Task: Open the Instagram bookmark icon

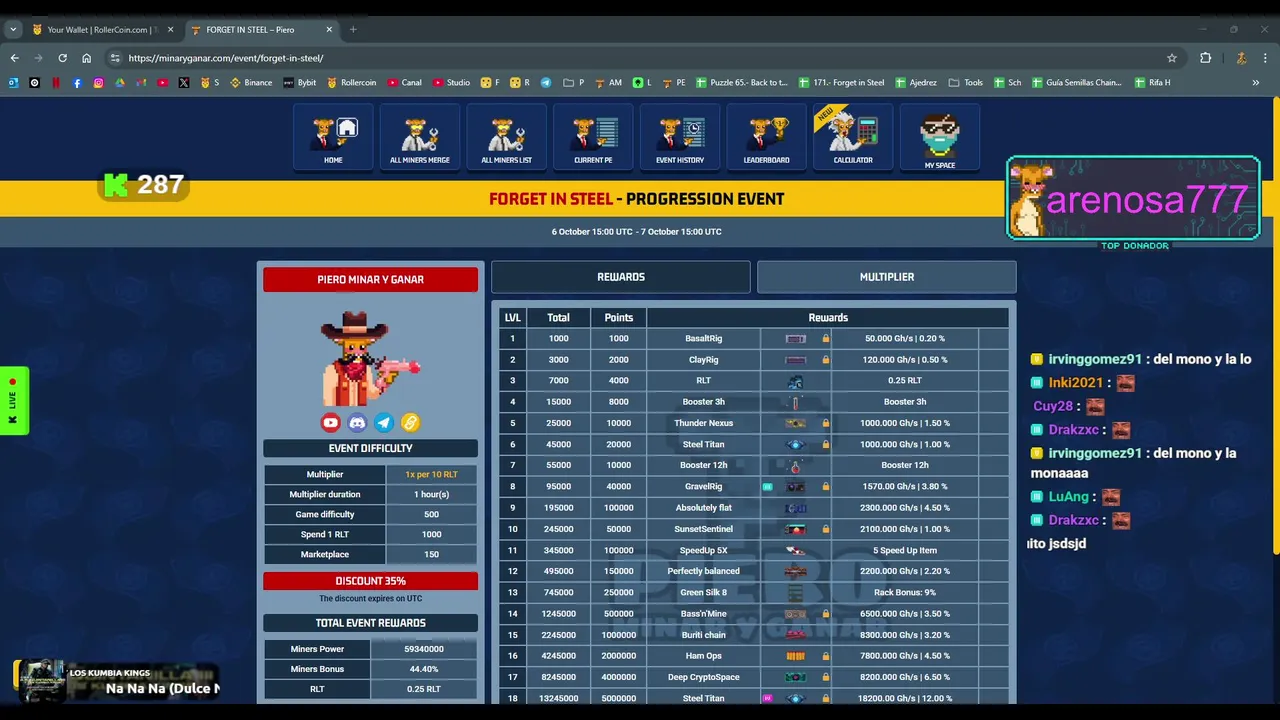Action: click(98, 83)
